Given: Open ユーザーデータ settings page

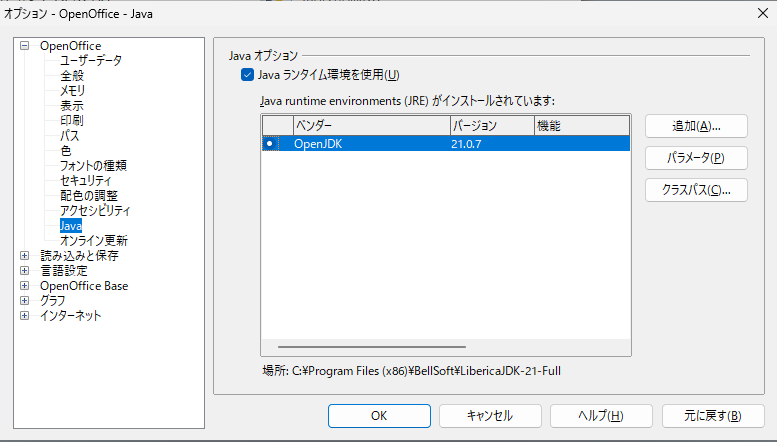Looking at the screenshot, I should [x=91, y=60].
